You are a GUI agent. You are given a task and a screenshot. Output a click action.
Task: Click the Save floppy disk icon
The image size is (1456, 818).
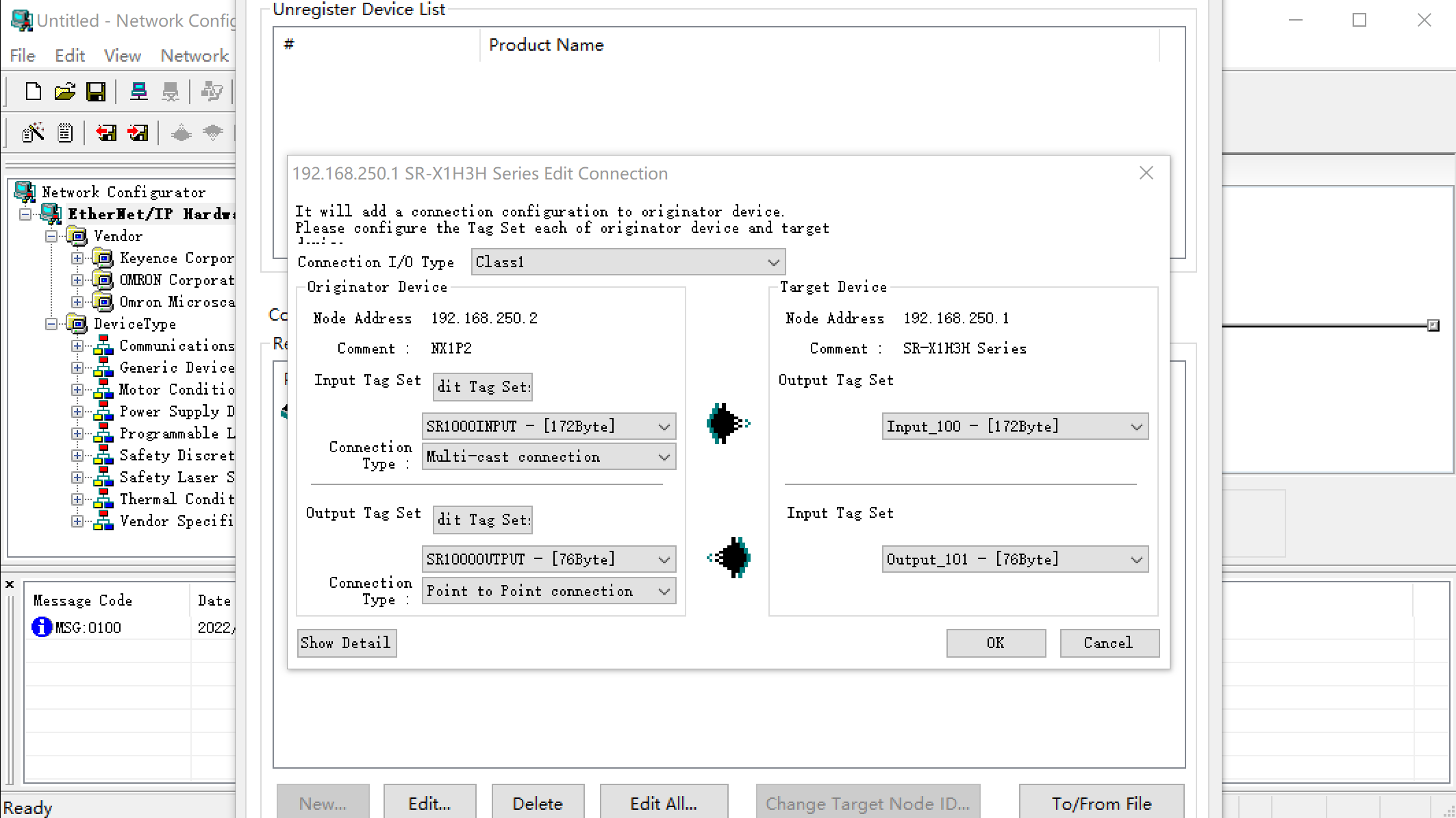point(96,91)
